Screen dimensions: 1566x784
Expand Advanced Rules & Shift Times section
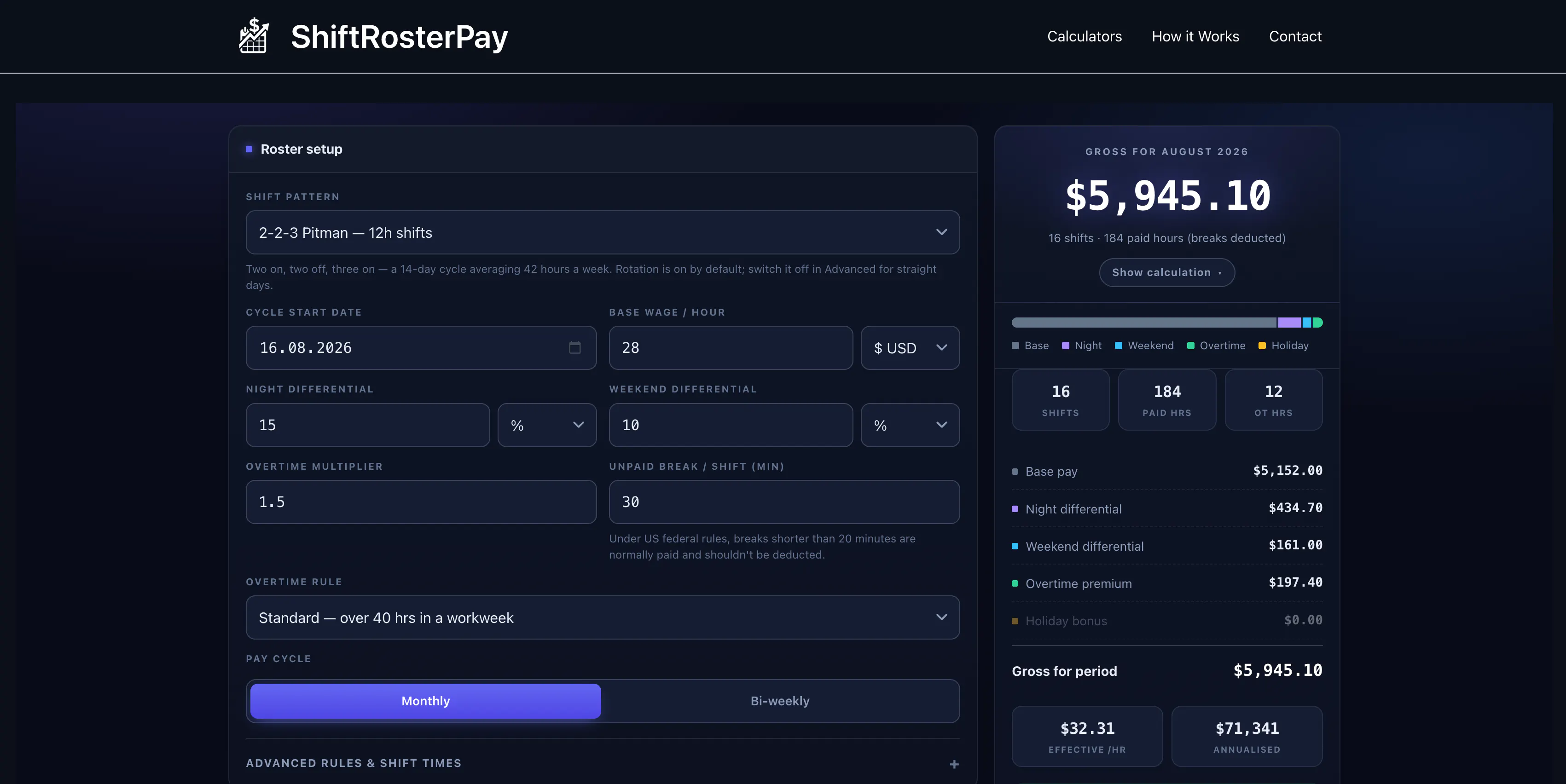[x=603, y=763]
